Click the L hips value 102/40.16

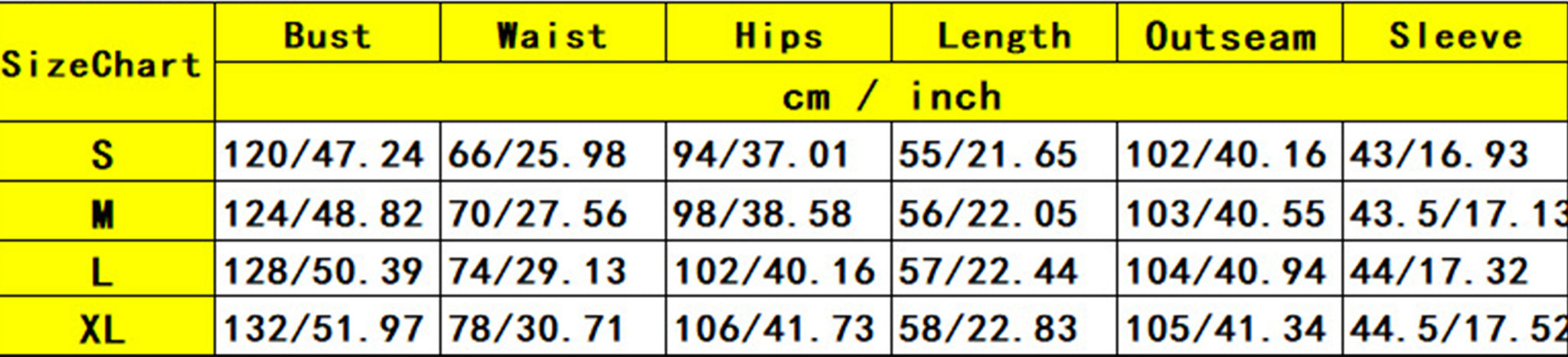pos(774,271)
